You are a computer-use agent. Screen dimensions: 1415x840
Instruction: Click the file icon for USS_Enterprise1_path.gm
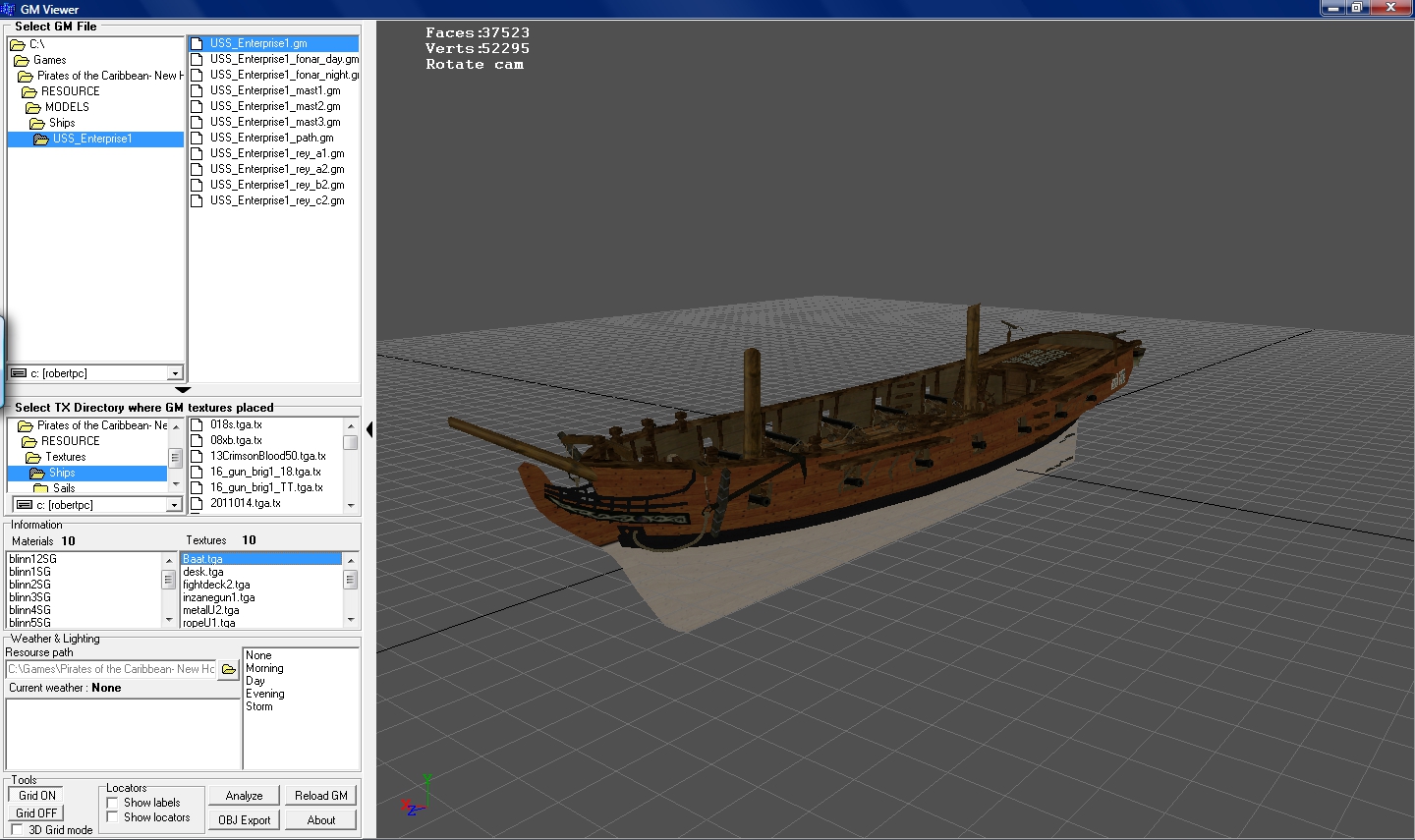pos(197,138)
